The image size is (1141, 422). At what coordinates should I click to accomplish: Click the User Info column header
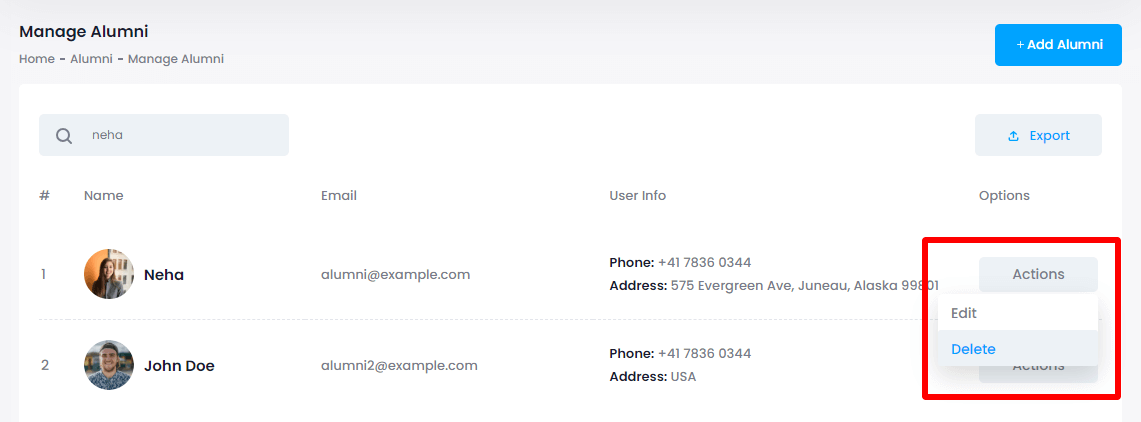point(637,195)
